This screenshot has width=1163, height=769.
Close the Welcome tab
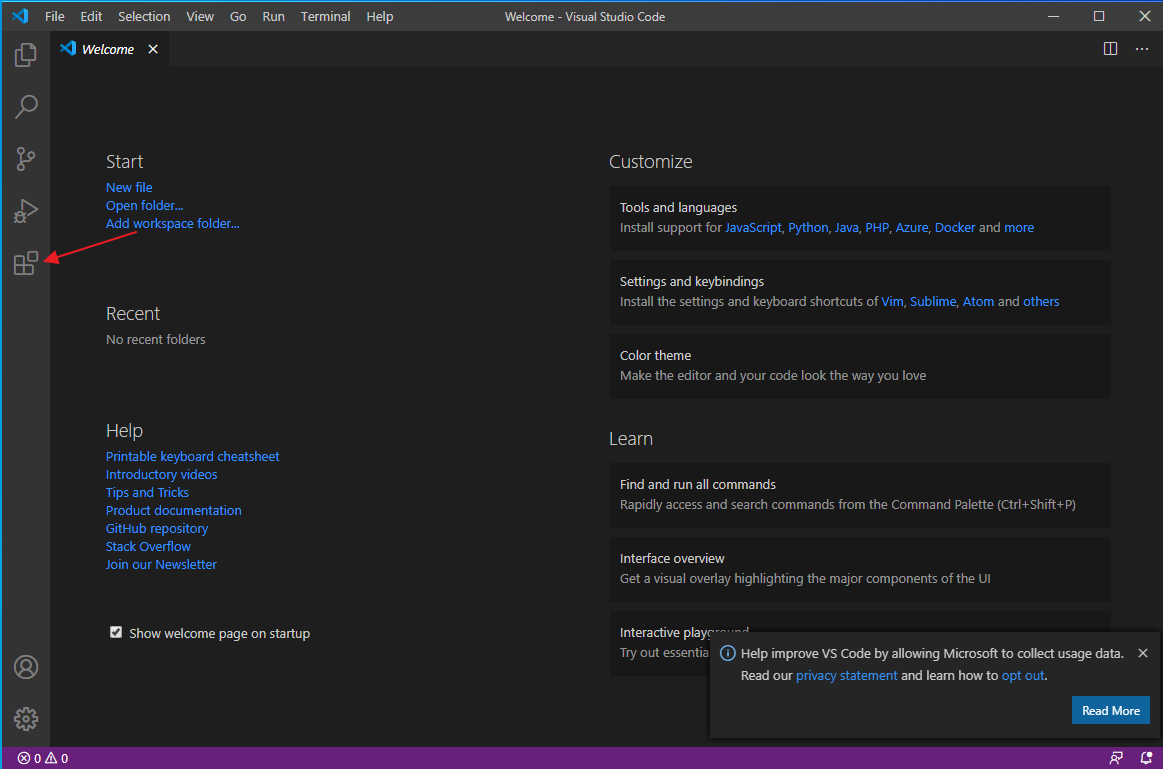[x=153, y=49]
